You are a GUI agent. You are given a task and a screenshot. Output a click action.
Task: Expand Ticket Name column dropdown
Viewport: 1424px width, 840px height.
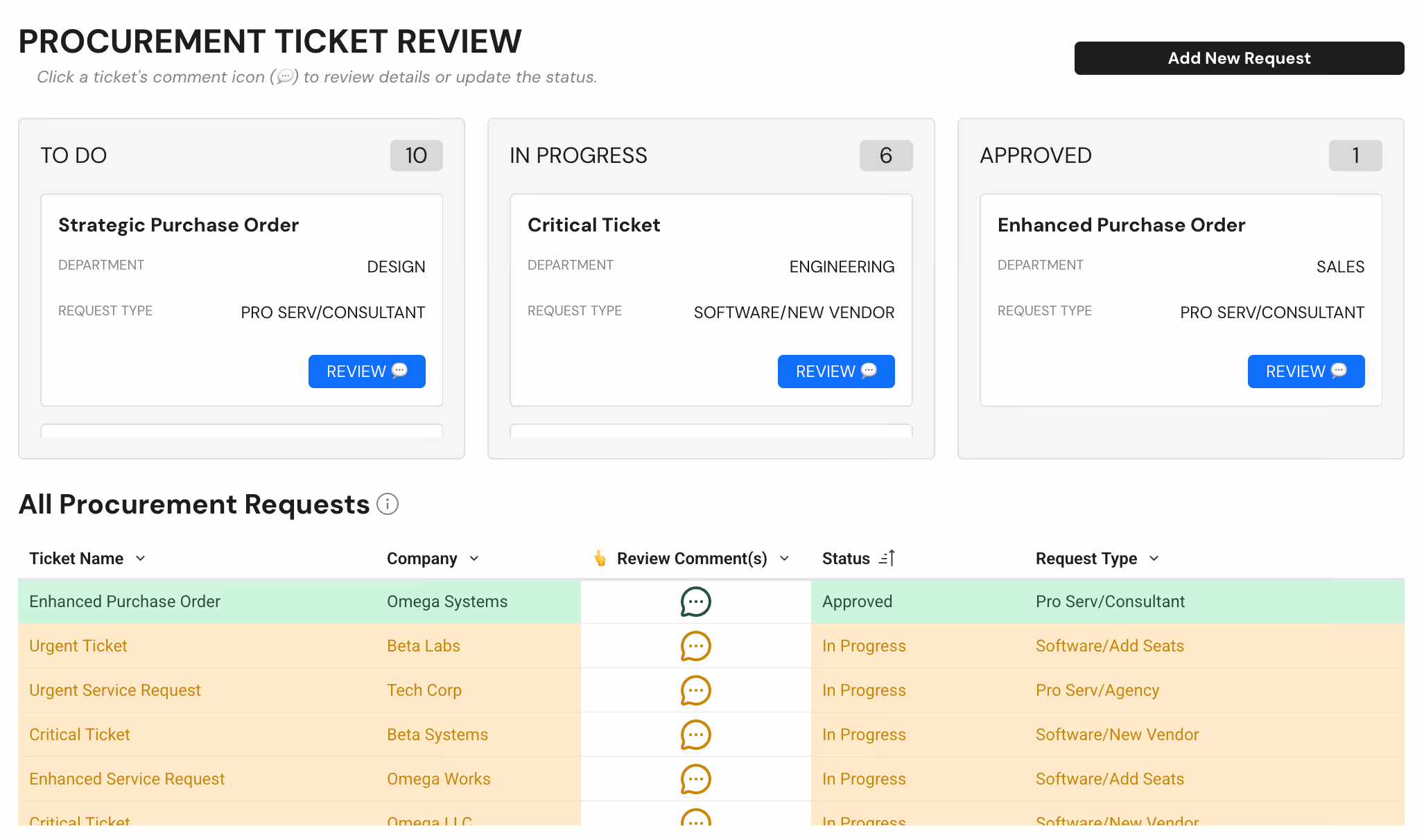tap(141, 559)
